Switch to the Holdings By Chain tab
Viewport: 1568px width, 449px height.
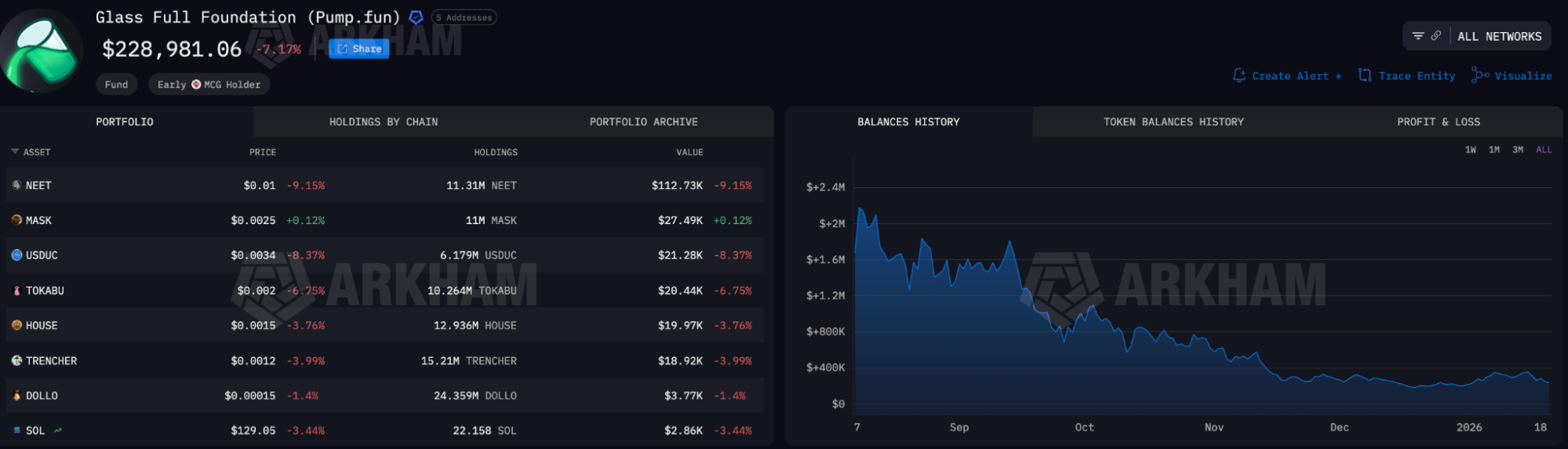click(384, 122)
